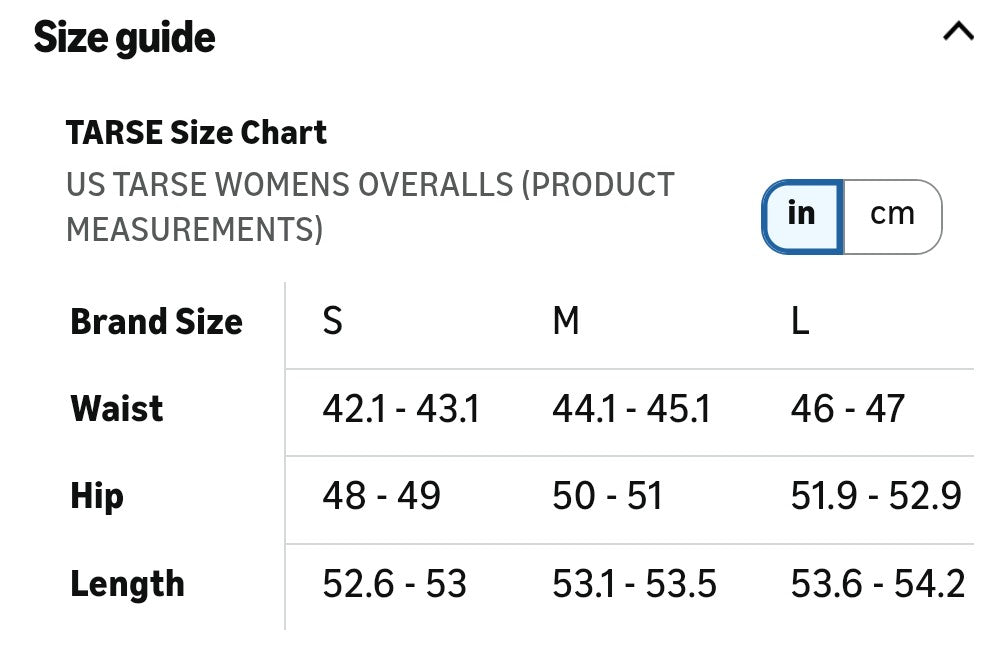The height and width of the screenshot is (645, 1008).
Task: Select the hip value 50 - 51
Action: pyautogui.click(x=607, y=496)
